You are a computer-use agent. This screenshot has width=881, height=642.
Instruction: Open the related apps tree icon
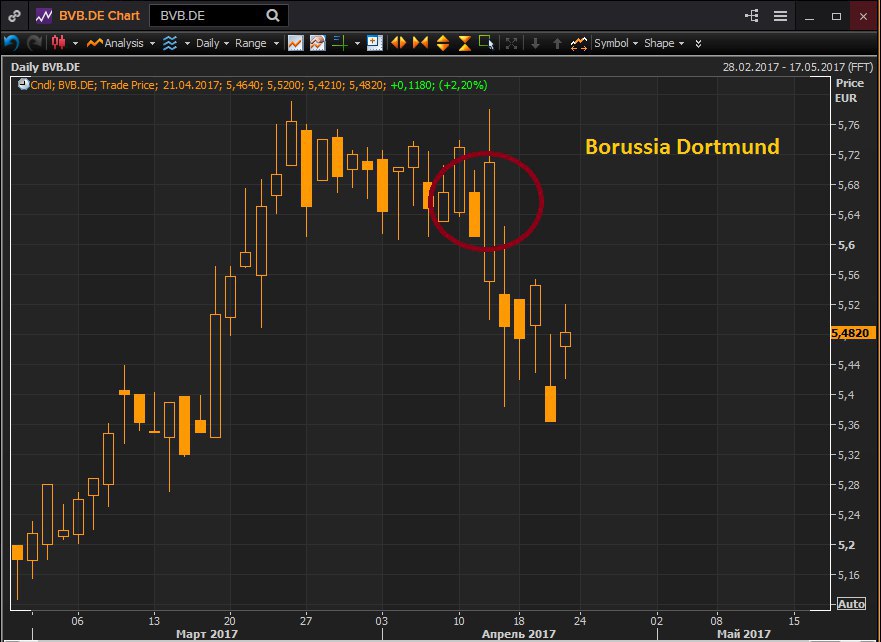tap(751, 16)
